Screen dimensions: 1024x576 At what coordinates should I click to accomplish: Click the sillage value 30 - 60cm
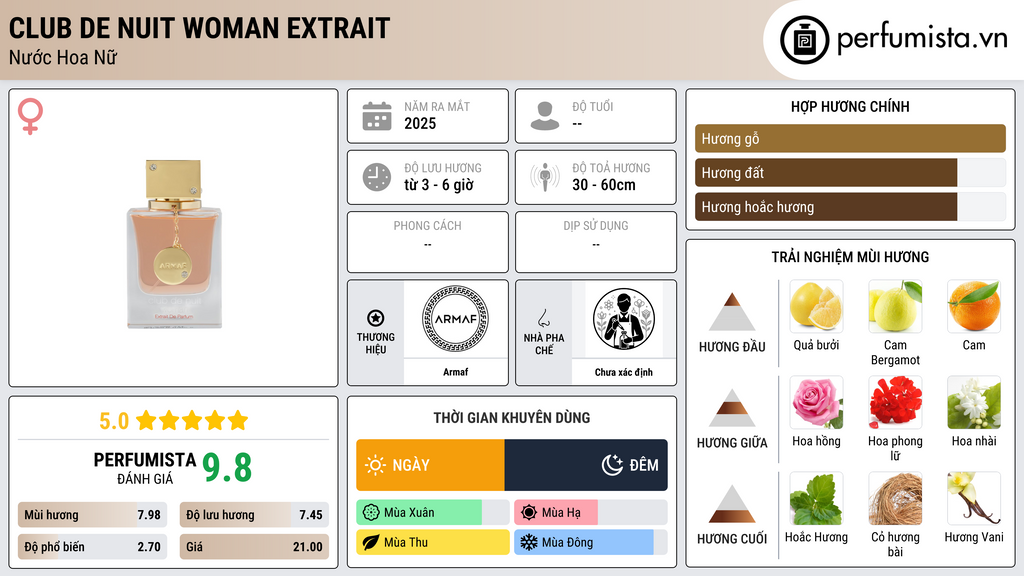(x=604, y=185)
